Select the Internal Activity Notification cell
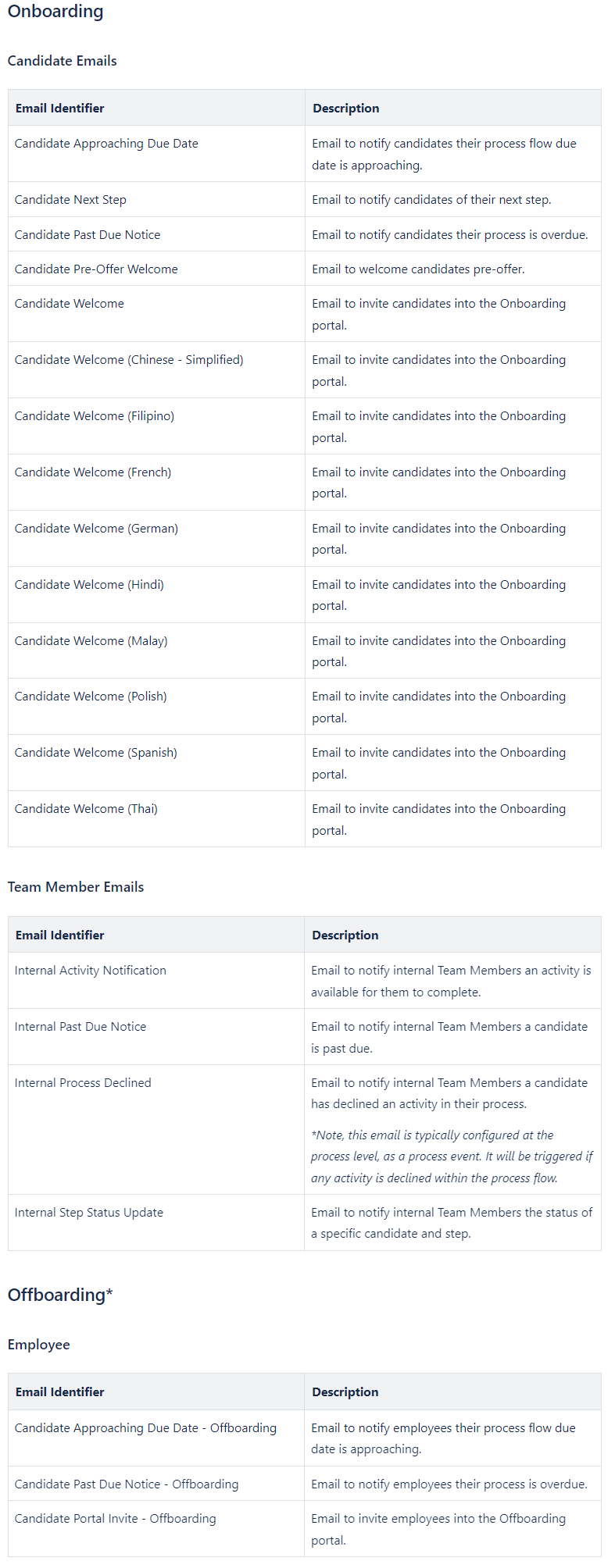Screen dimensions: 615x1568 coord(91,971)
